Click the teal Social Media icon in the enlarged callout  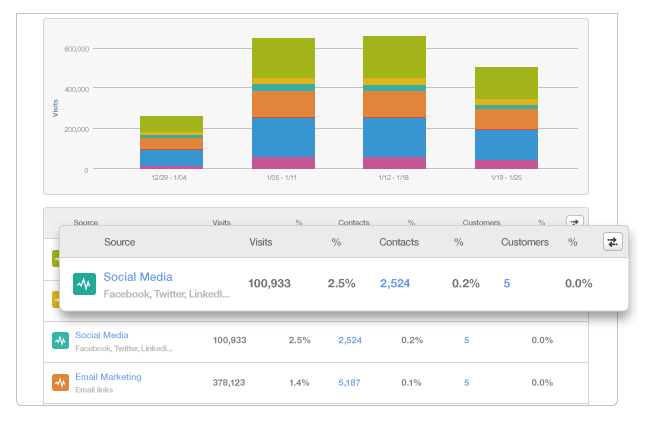click(84, 284)
